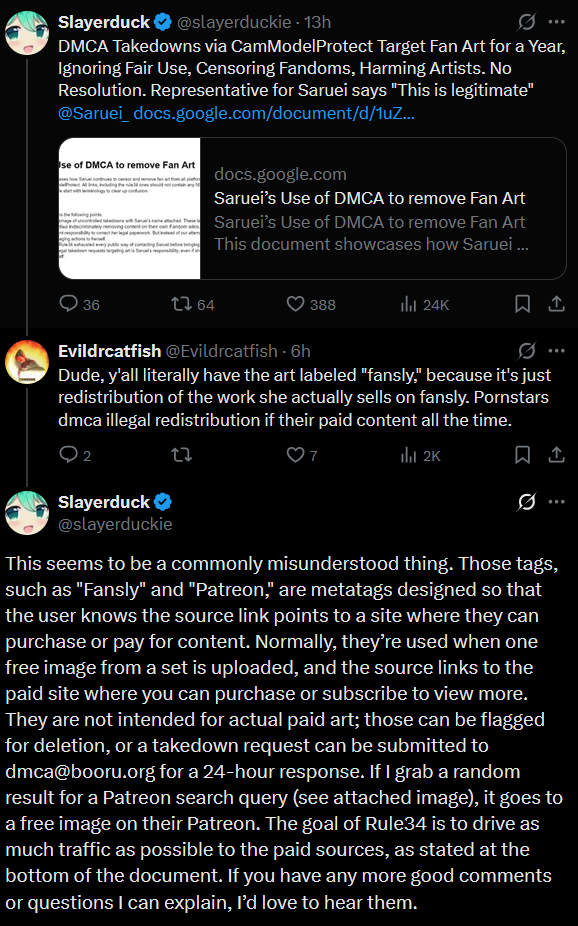The height and width of the screenshot is (926, 578).
Task: Share Evildrcatfish's reply
Action: (556, 455)
